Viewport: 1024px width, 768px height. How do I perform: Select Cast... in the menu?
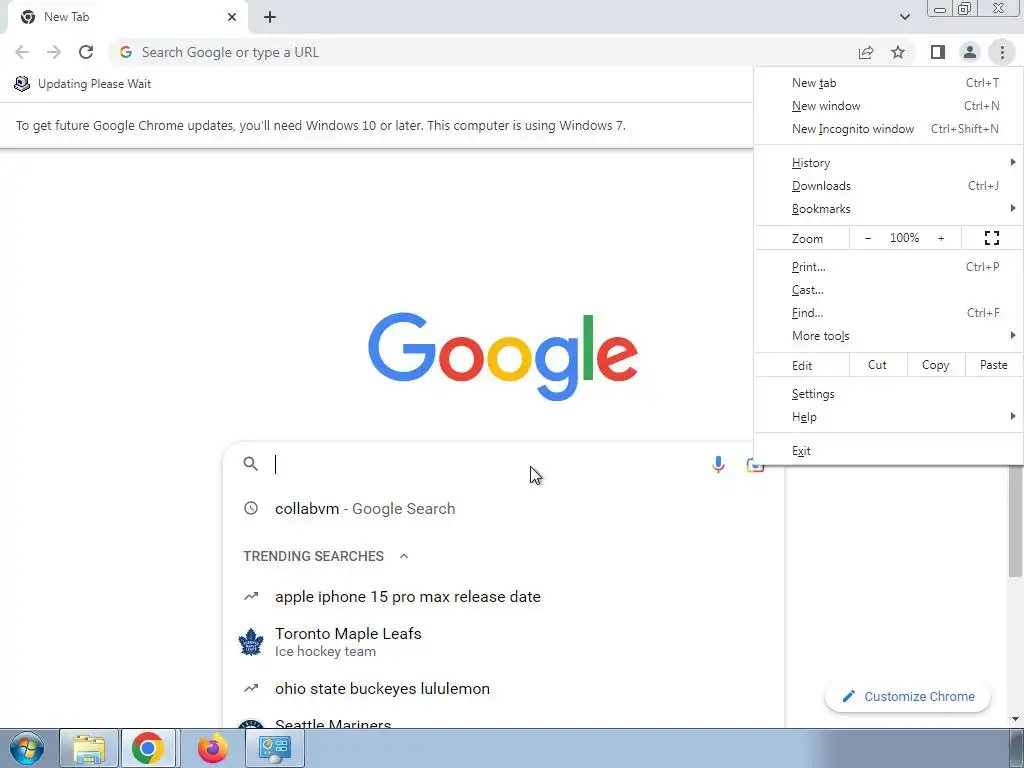888,290
